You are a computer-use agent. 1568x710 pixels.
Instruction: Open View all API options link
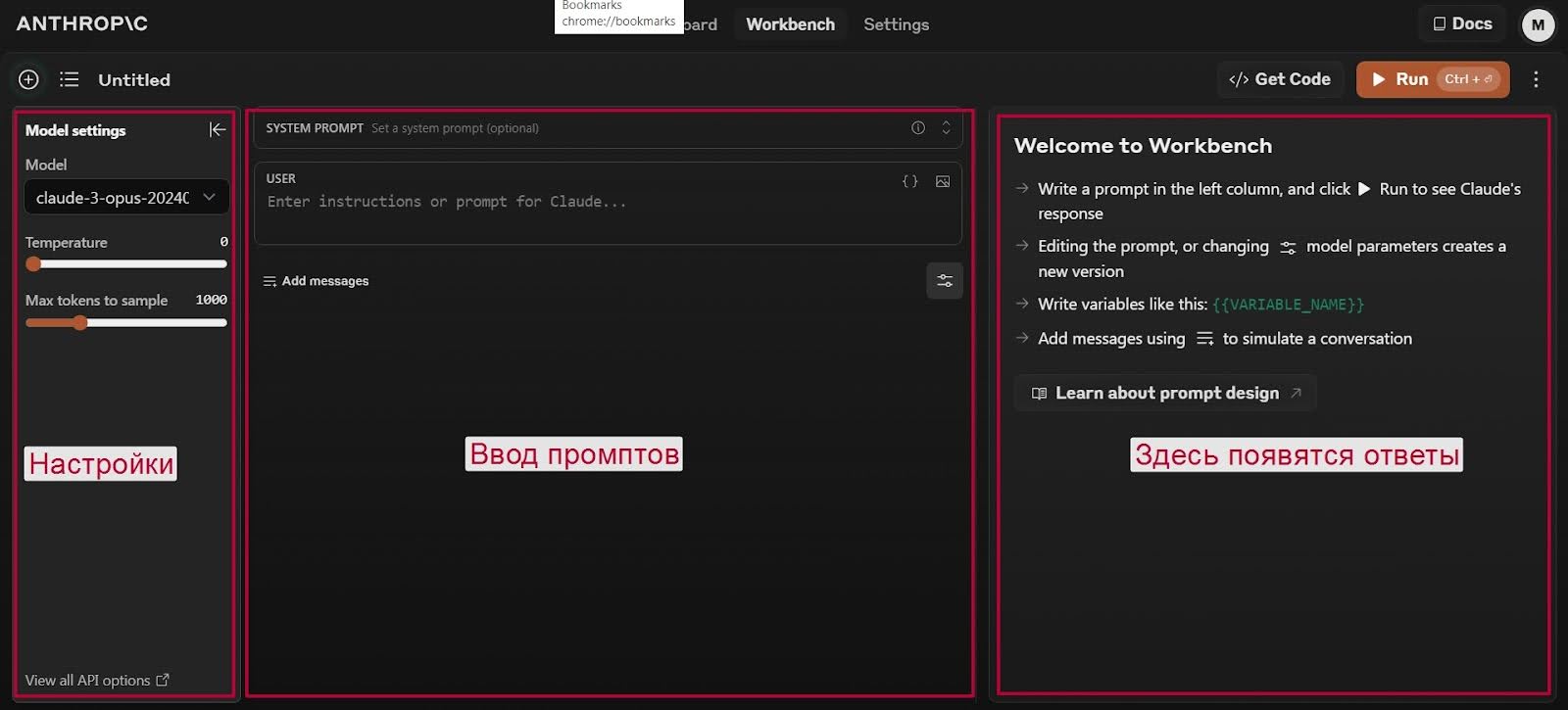click(x=97, y=680)
